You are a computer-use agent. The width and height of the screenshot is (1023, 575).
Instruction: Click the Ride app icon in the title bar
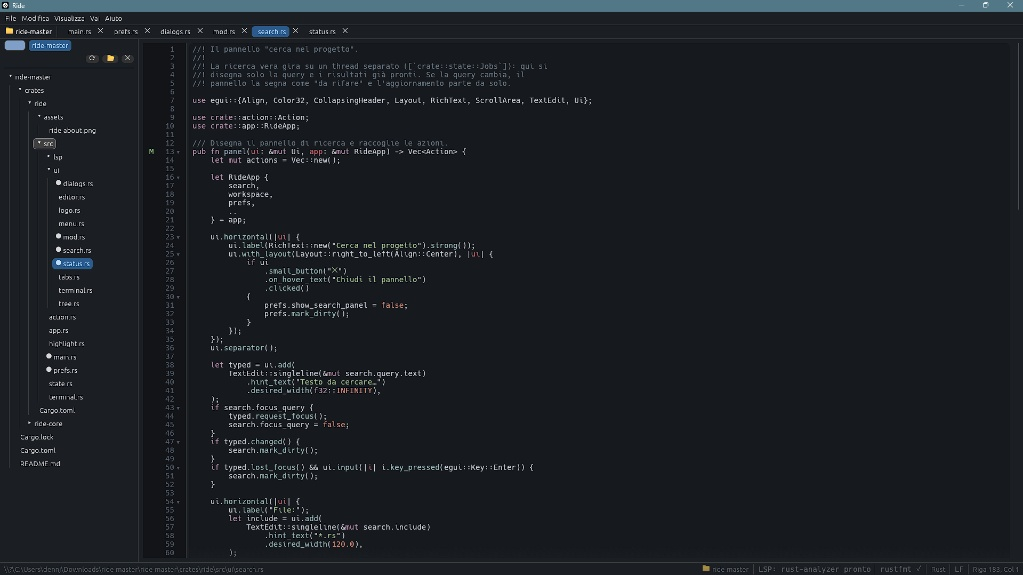(5, 5)
